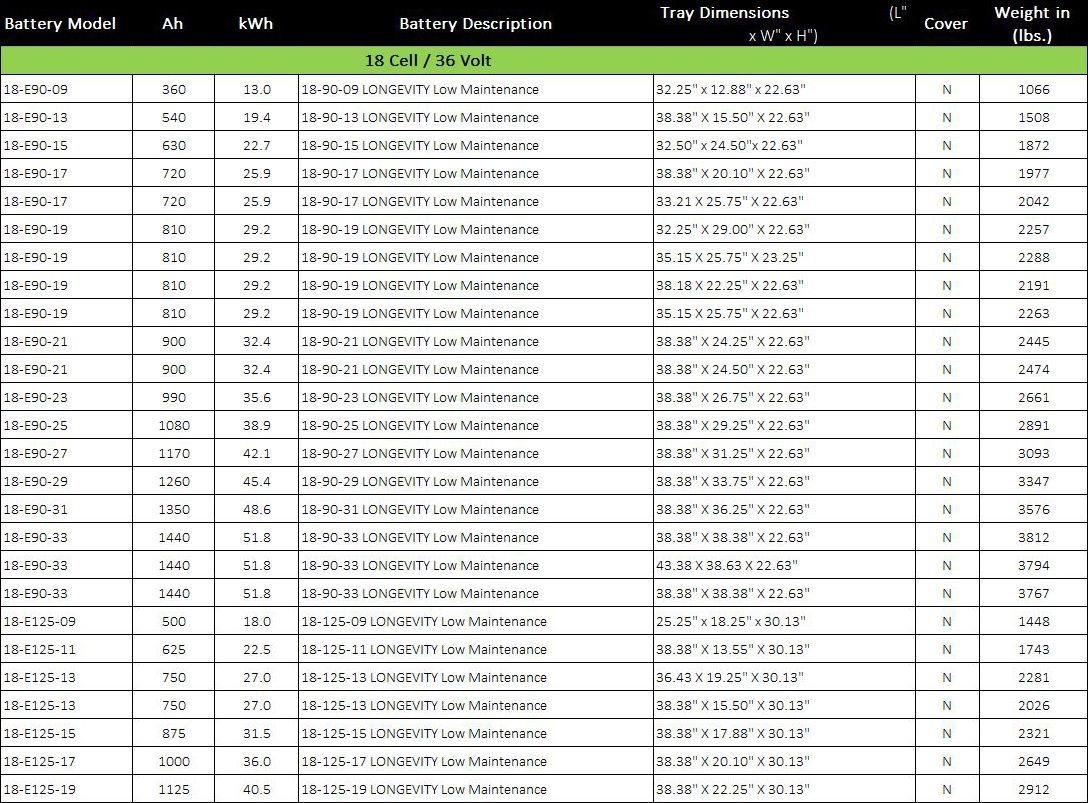
Task: Select model cell 18-E90-27
Action: pos(35,453)
